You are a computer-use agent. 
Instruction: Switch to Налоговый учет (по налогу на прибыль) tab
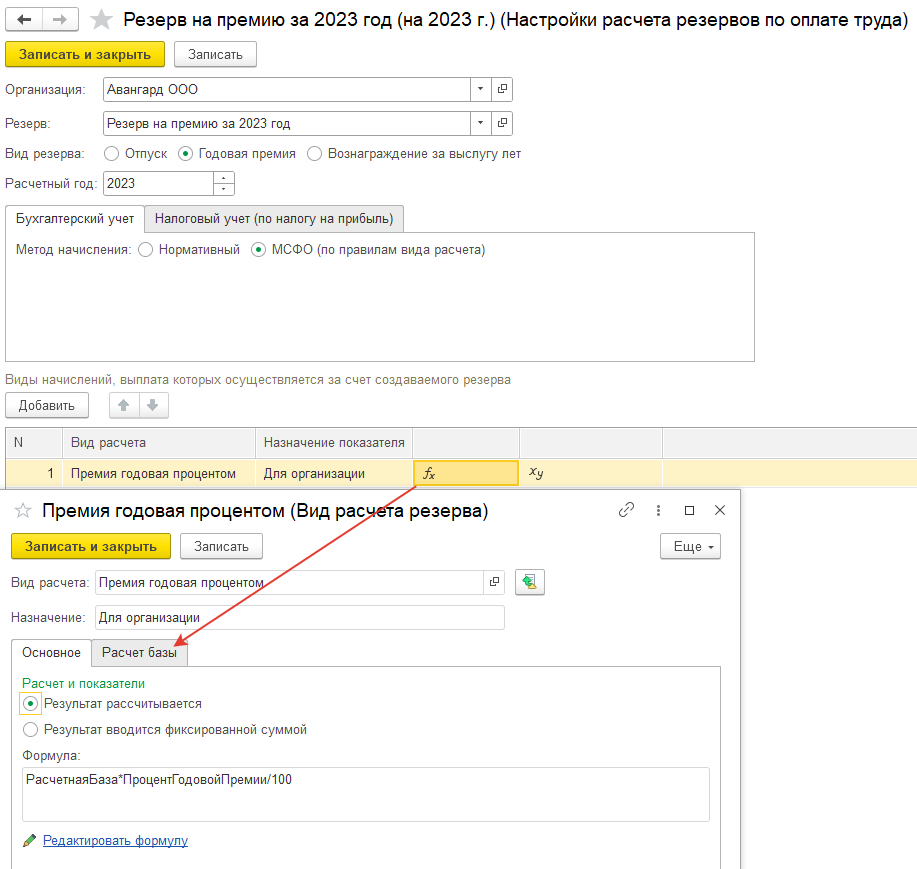274,219
